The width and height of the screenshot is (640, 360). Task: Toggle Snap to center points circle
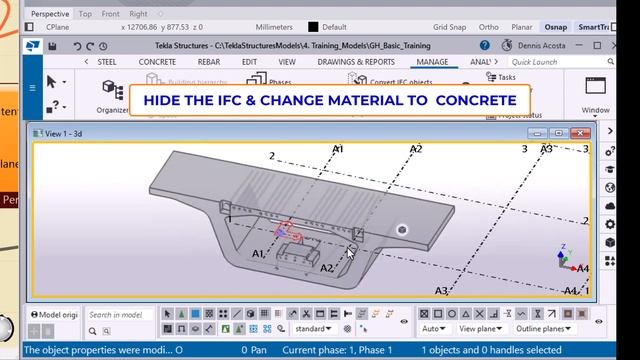452,313
